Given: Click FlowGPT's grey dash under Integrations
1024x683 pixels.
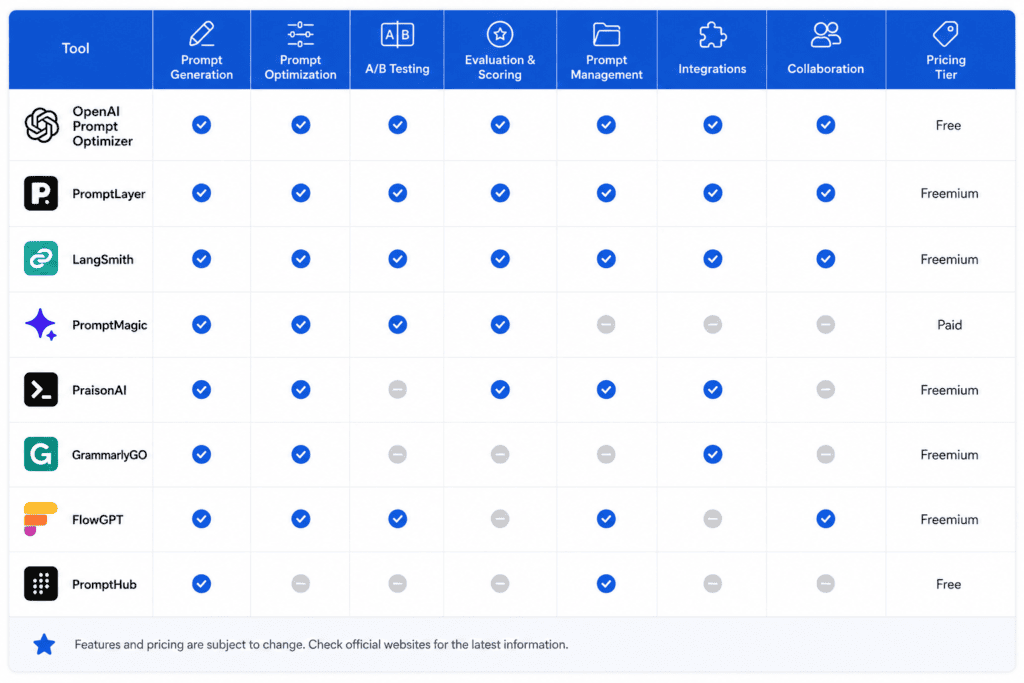Looking at the screenshot, I should 712,519.
